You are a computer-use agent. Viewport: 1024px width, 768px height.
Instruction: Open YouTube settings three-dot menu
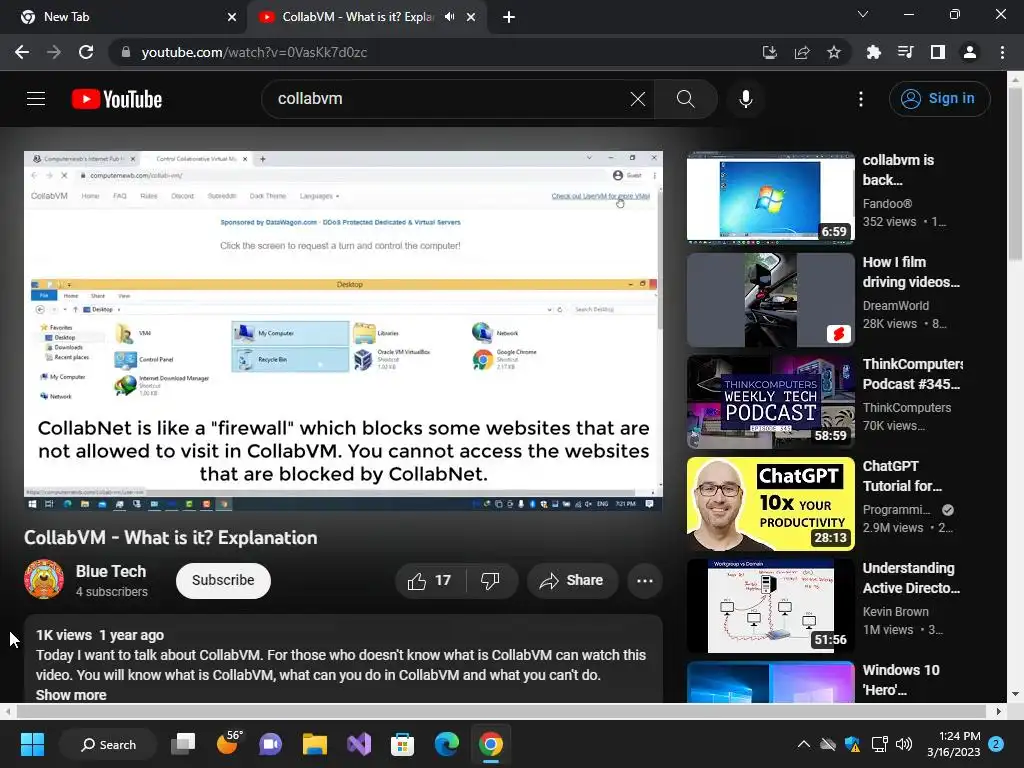(x=861, y=99)
